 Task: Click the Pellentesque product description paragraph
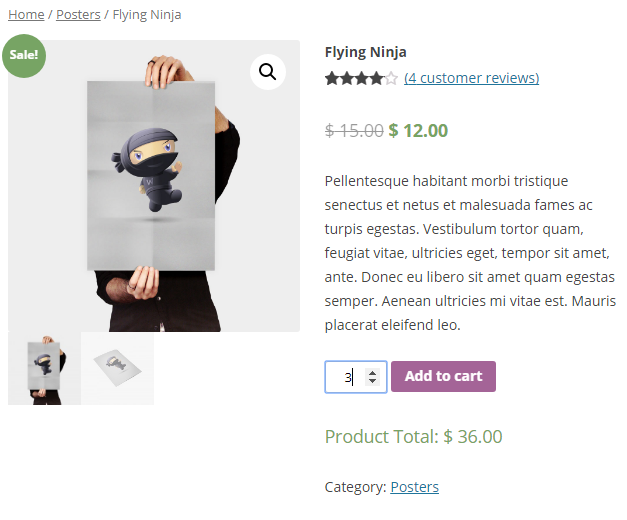click(470, 253)
